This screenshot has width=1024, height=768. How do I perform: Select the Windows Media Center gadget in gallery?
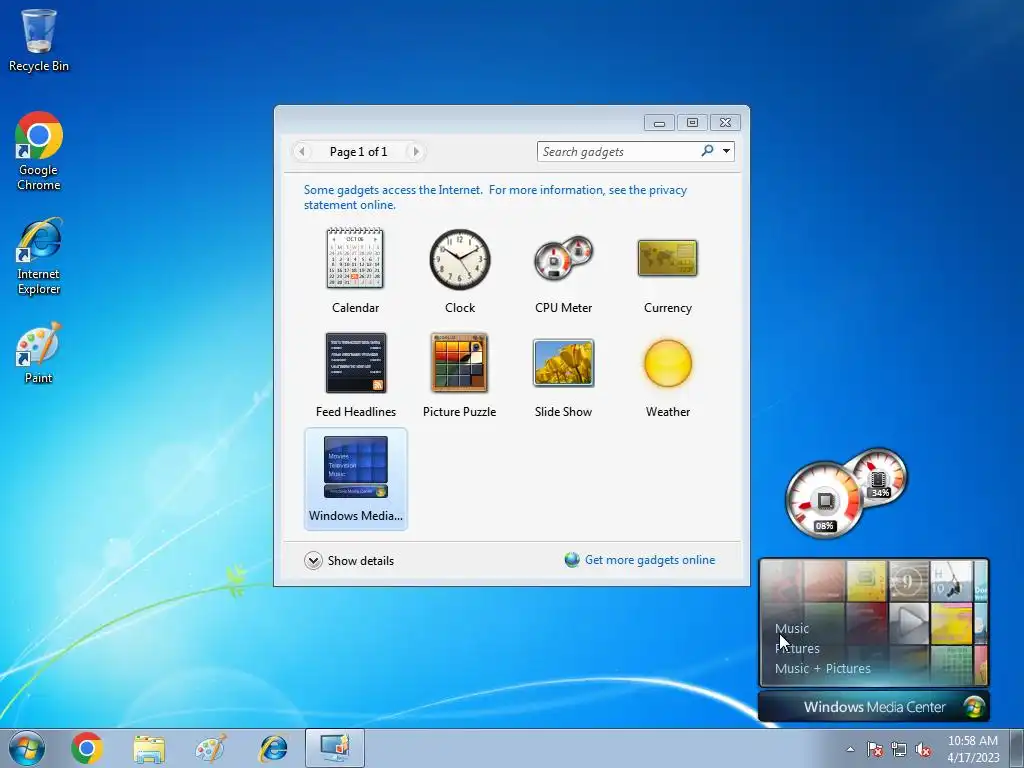pos(355,479)
